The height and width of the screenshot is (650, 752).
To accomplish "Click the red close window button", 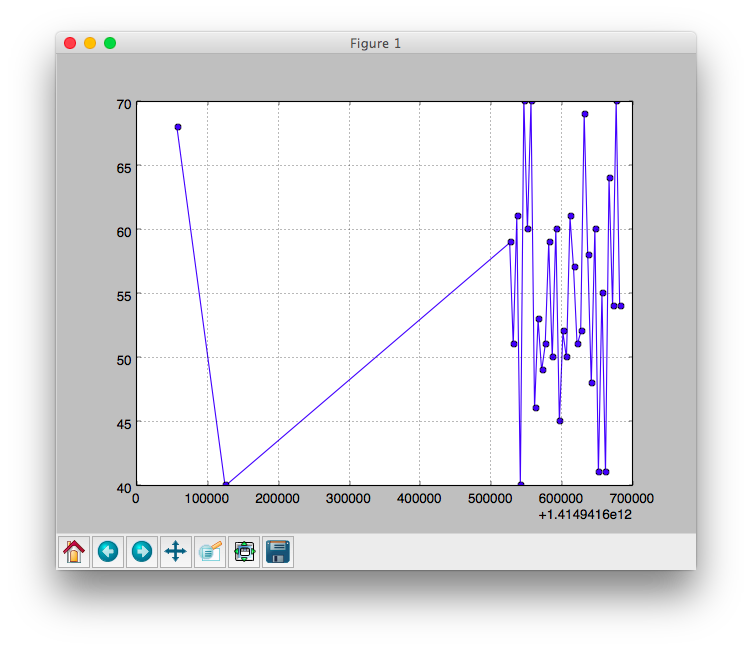I will pyautogui.click(x=70, y=43).
